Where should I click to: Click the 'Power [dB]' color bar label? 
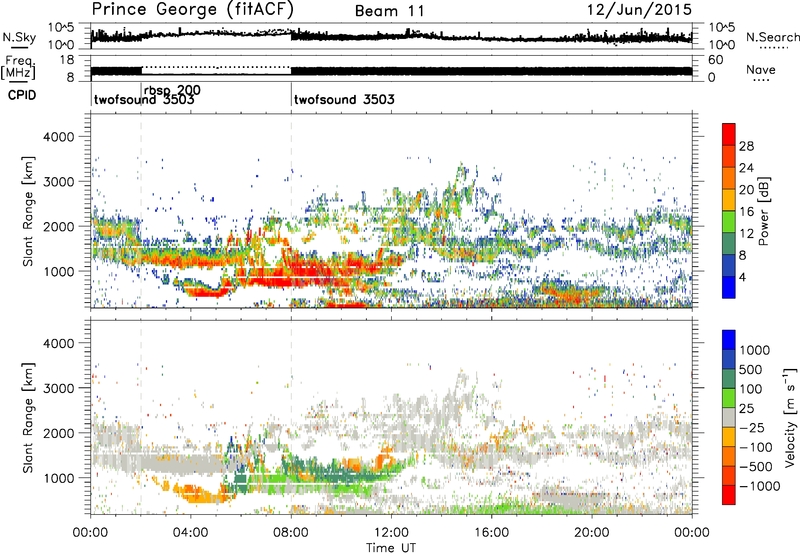point(763,211)
